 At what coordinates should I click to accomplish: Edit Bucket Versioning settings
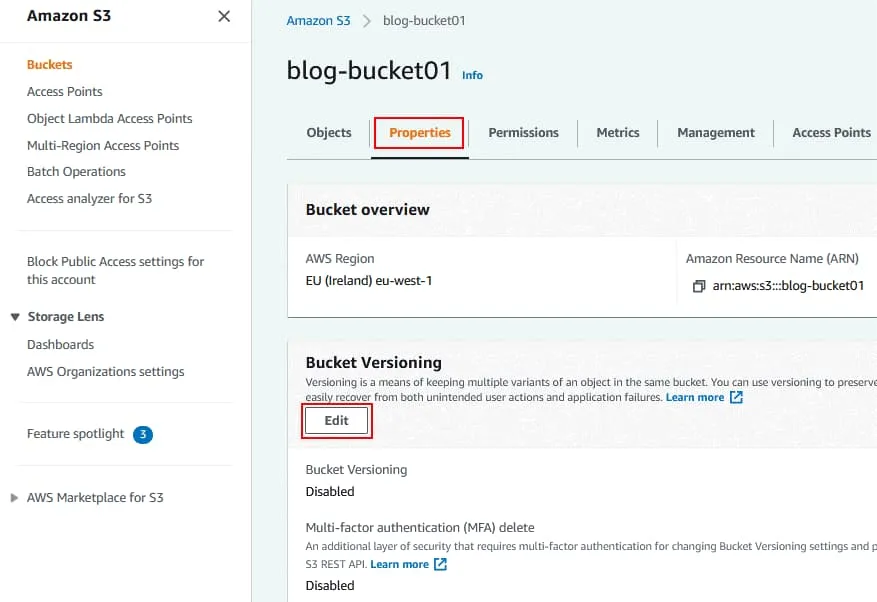pyautogui.click(x=337, y=421)
